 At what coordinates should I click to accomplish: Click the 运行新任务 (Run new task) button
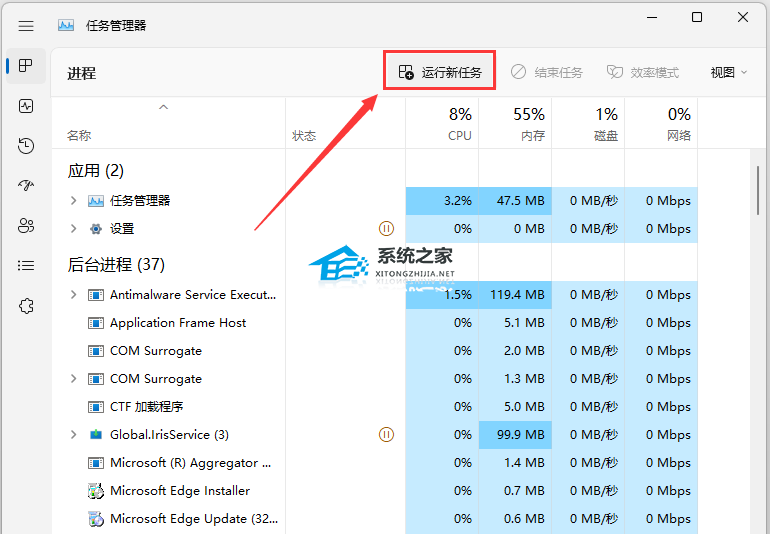[440, 72]
